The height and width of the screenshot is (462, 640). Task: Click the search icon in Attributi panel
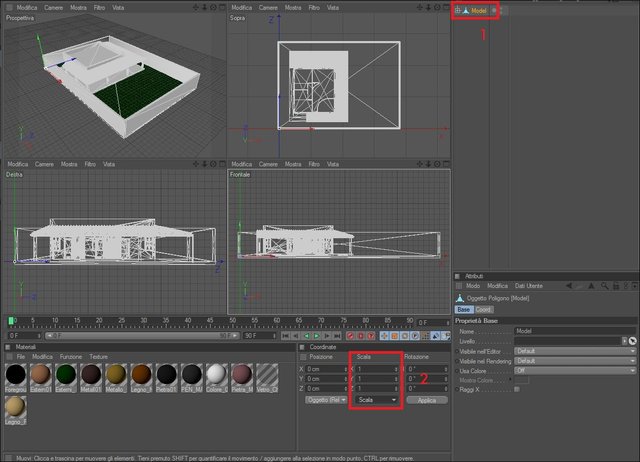pos(604,286)
